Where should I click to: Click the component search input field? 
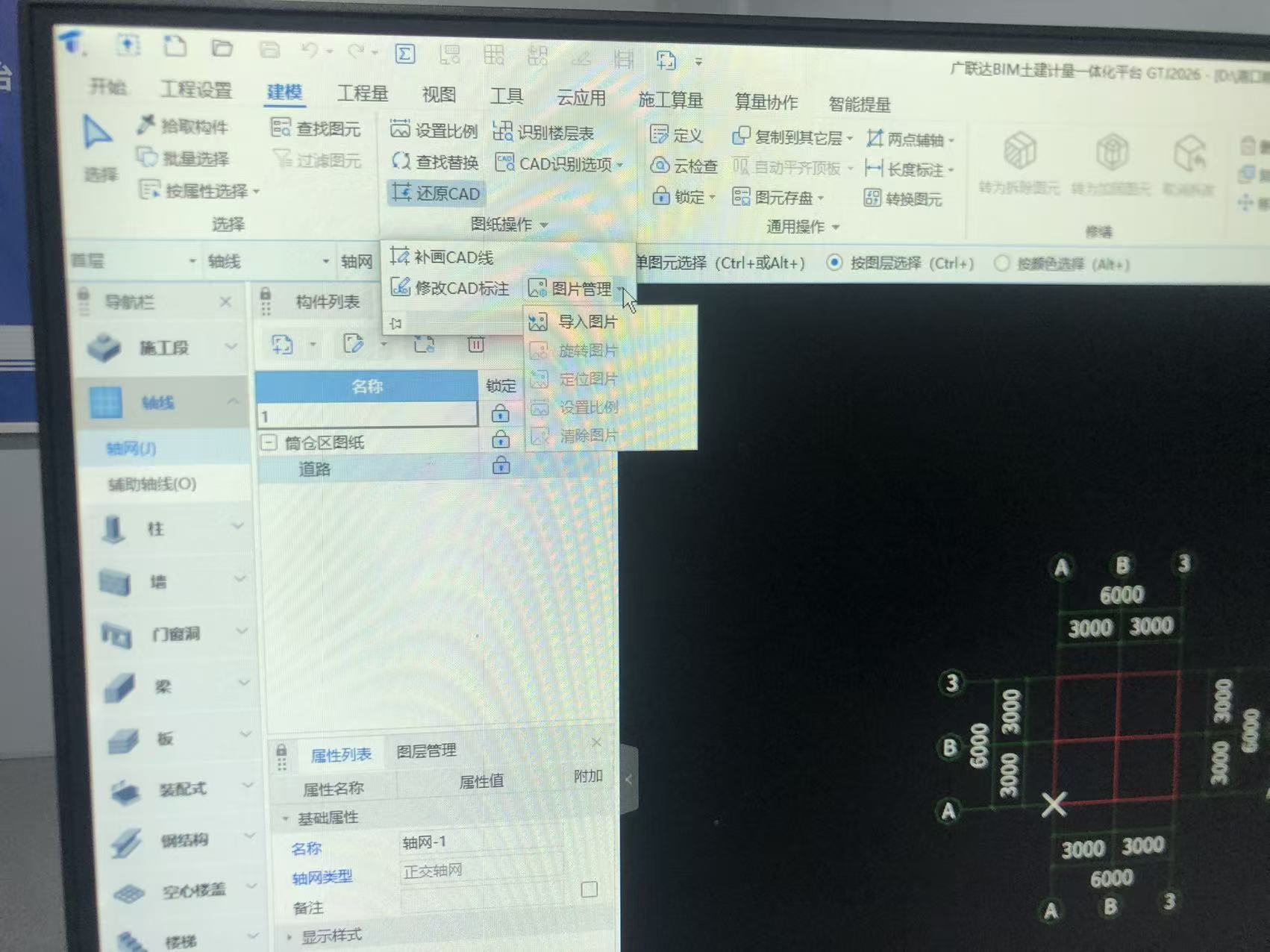[367, 416]
